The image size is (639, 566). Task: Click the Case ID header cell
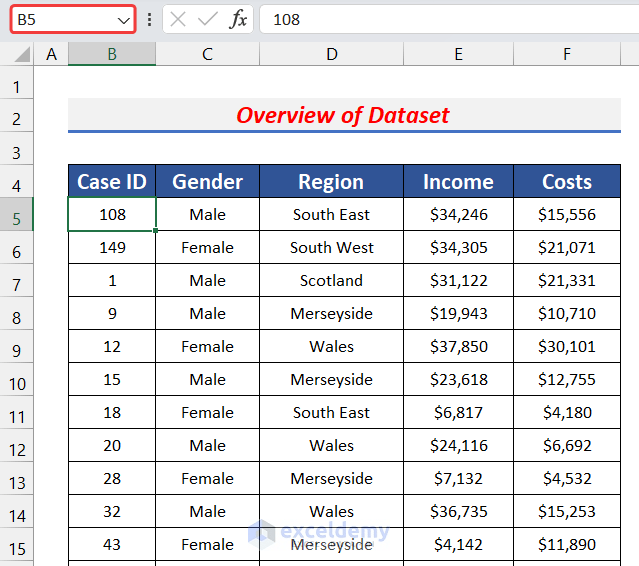pos(112,181)
